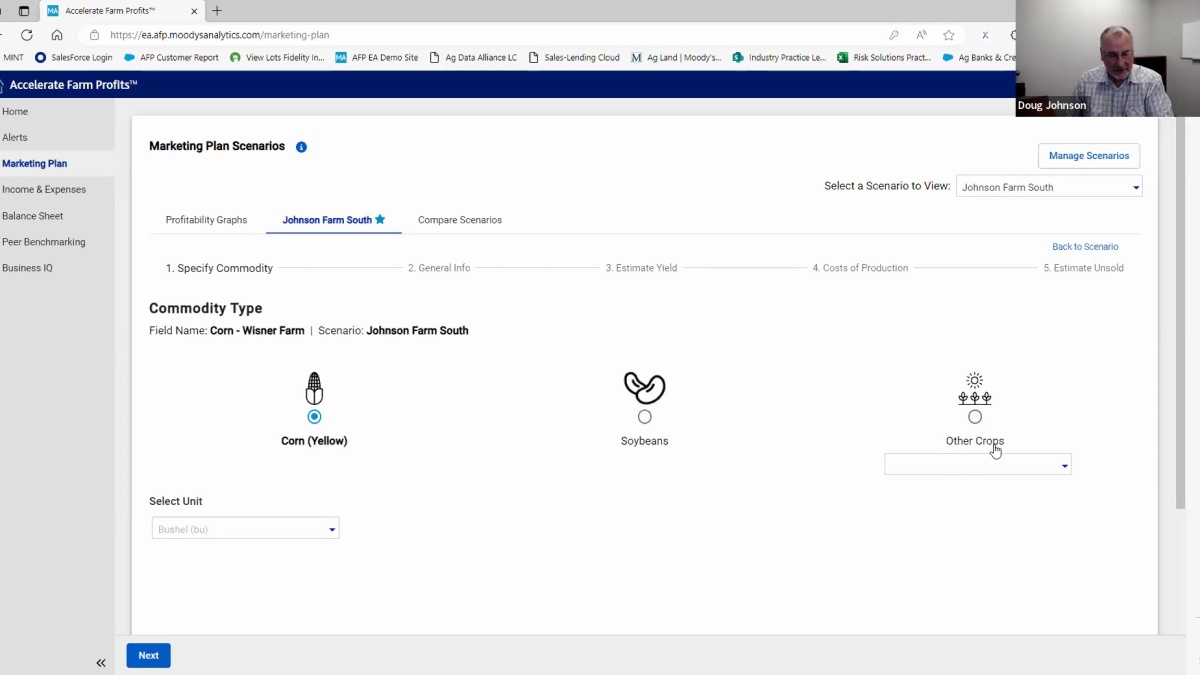
Task: Switch to the Compare Scenarios tab
Action: 460,220
